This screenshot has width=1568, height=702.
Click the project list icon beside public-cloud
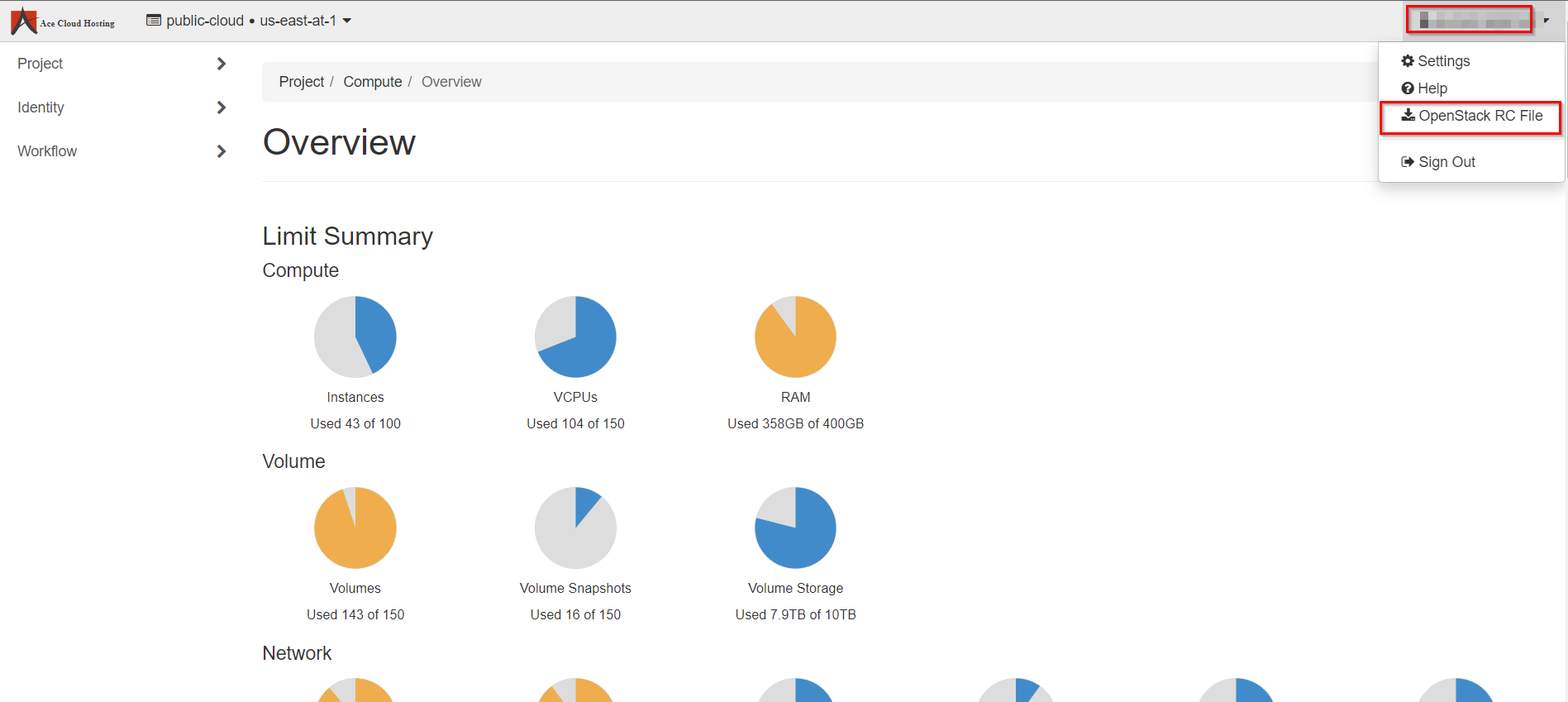click(x=154, y=21)
